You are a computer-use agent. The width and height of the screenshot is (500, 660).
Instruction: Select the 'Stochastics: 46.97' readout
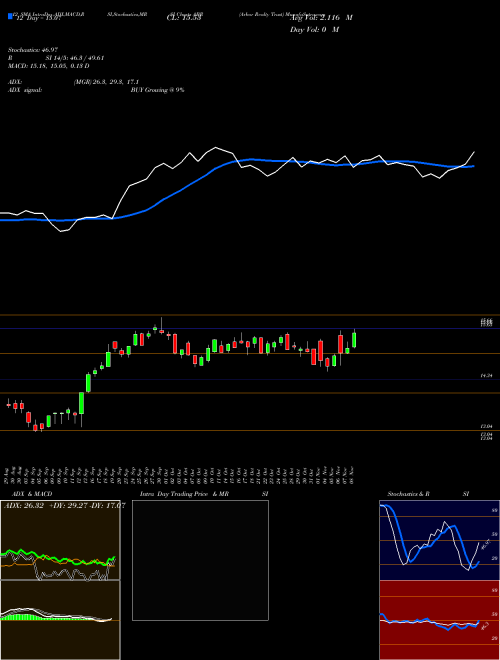coord(32,51)
